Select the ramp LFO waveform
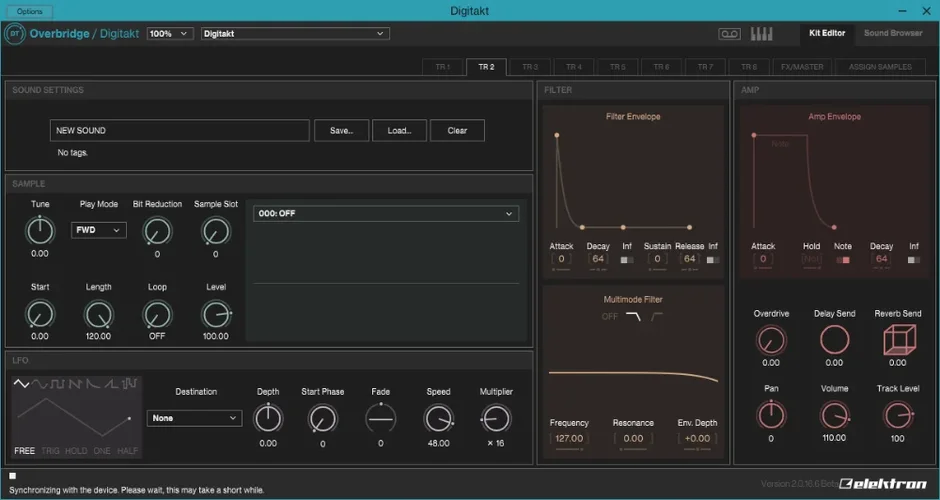This screenshot has width=940, height=500. (x=112, y=384)
